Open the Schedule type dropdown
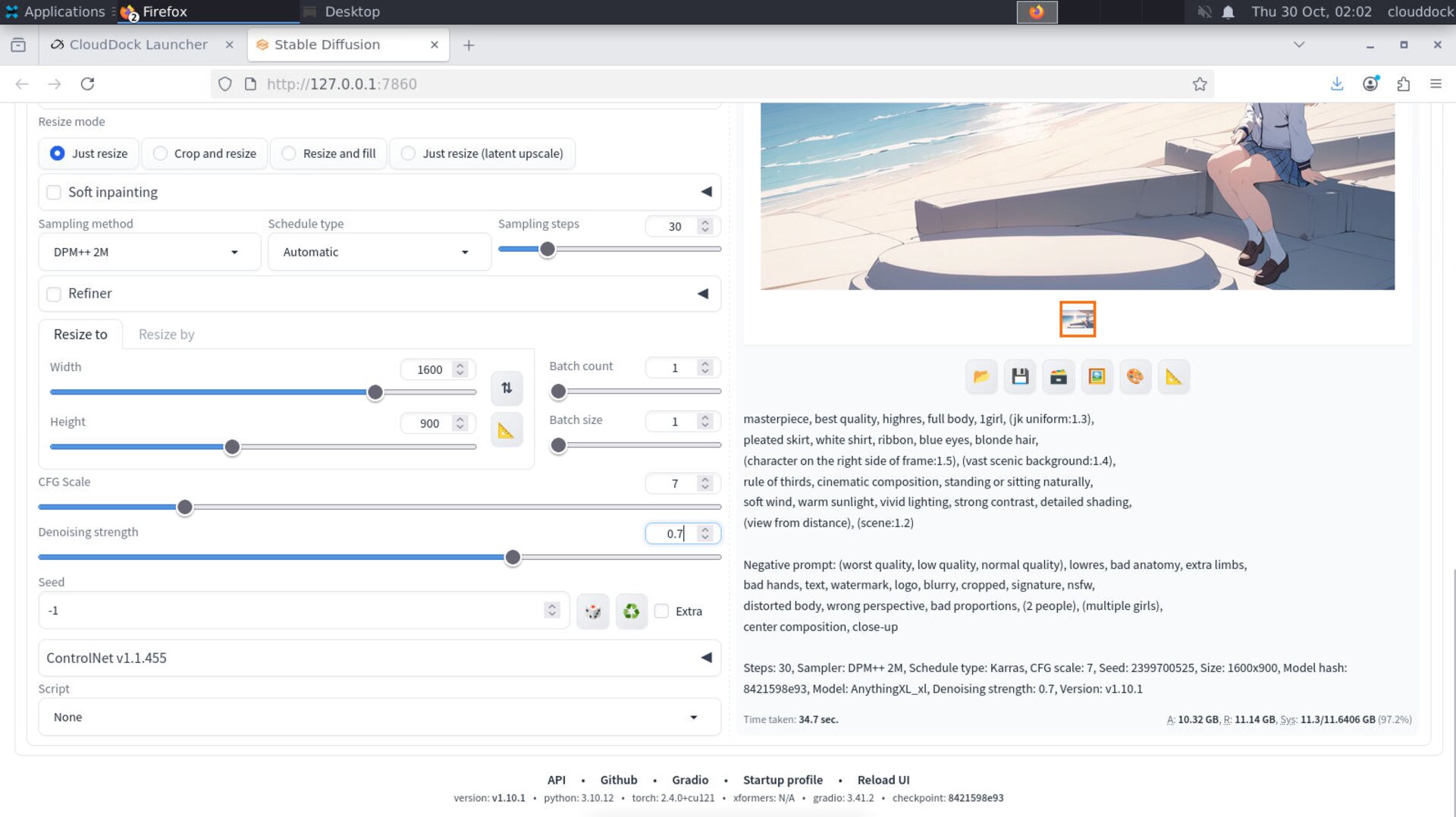Image resolution: width=1456 pixels, height=817 pixels. tap(378, 252)
